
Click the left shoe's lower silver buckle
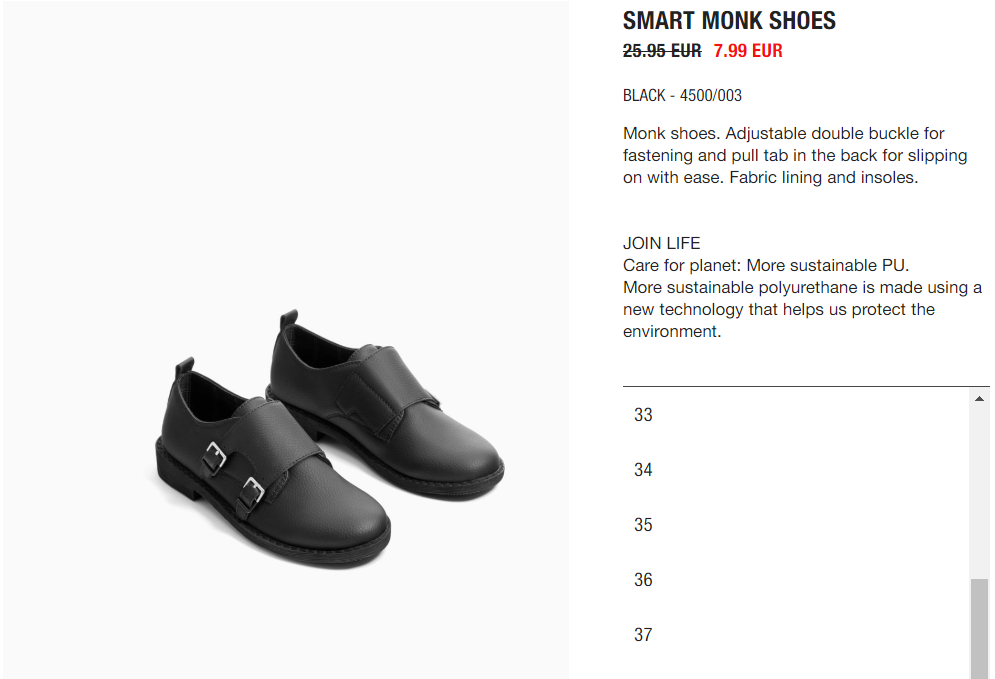click(x=252, y=494)
